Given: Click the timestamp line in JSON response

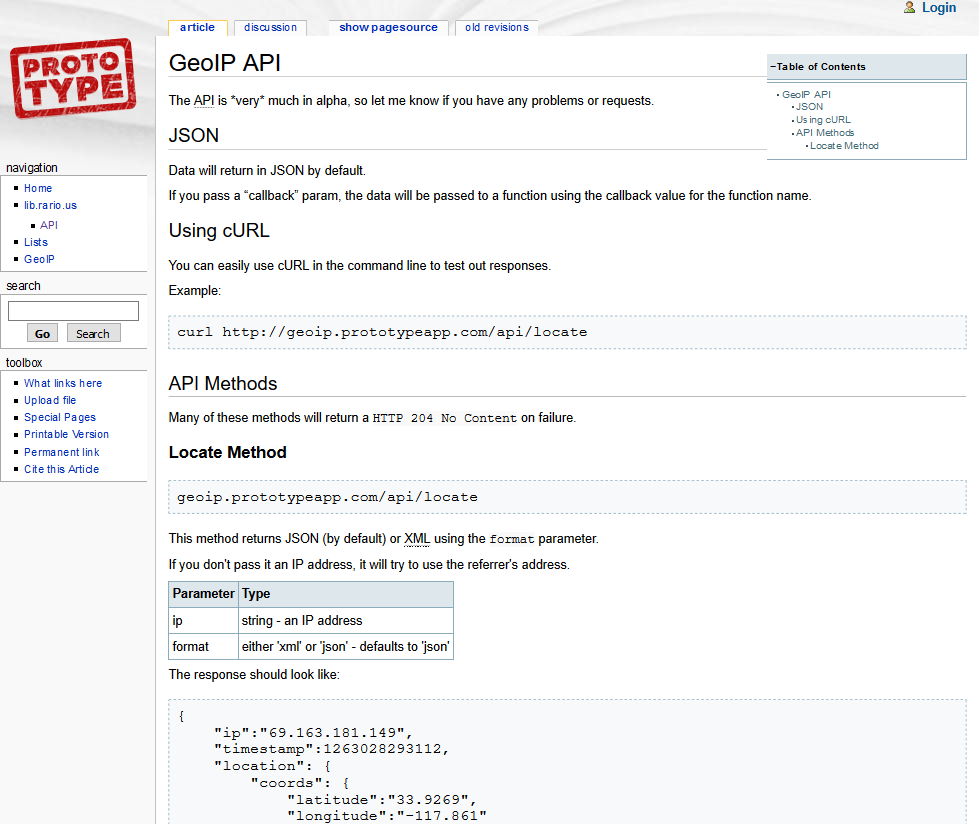Looking at the screenshot, I should (331, 749).
